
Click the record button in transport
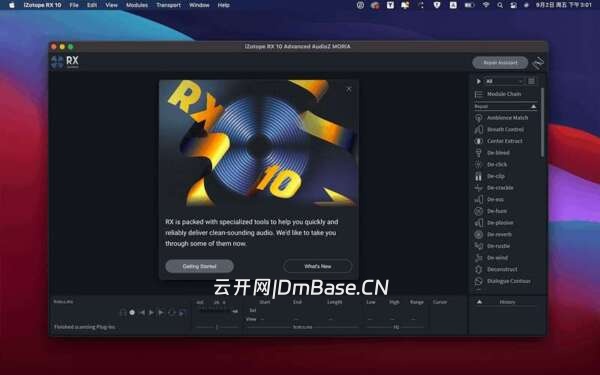point(132,313)
